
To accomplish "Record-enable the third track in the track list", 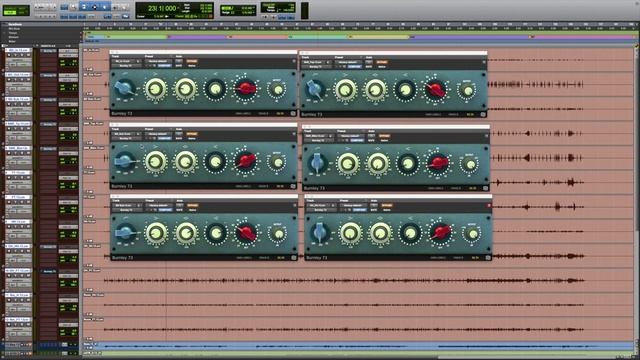I will click(9, 104).
